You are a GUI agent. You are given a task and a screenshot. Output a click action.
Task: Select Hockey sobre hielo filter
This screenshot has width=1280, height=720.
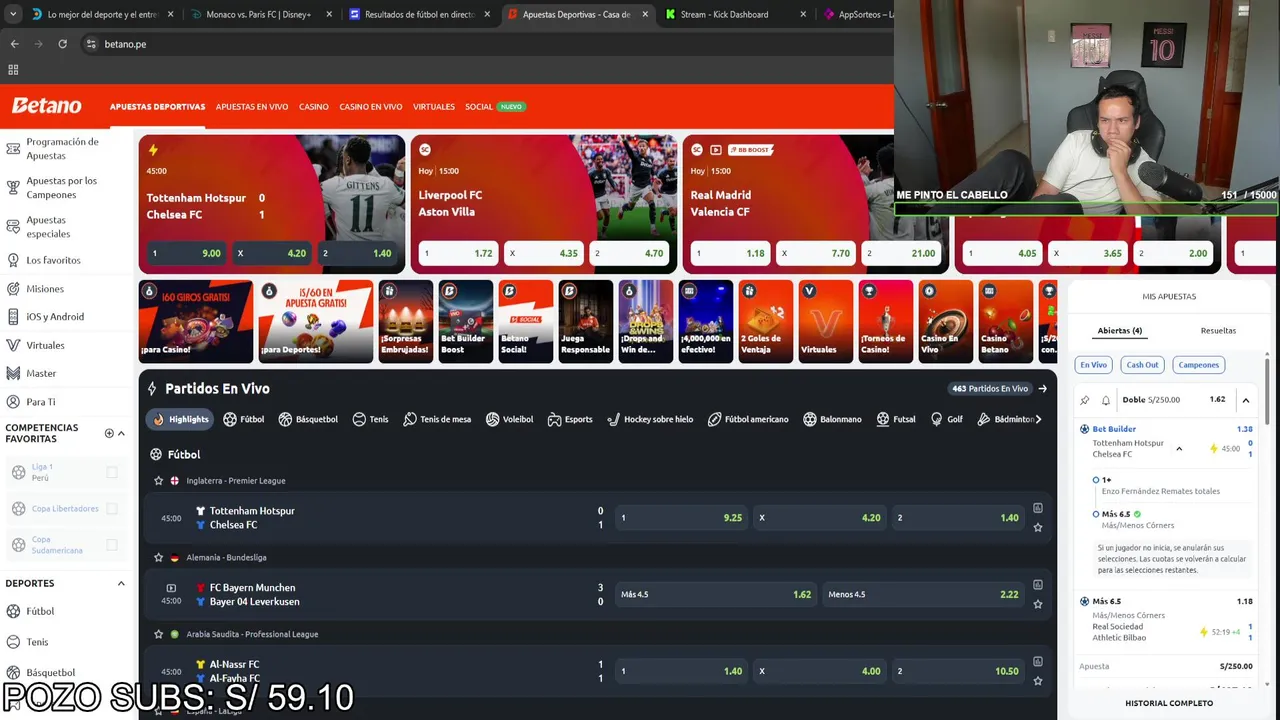pyautogui.click(x=650, y=419)
